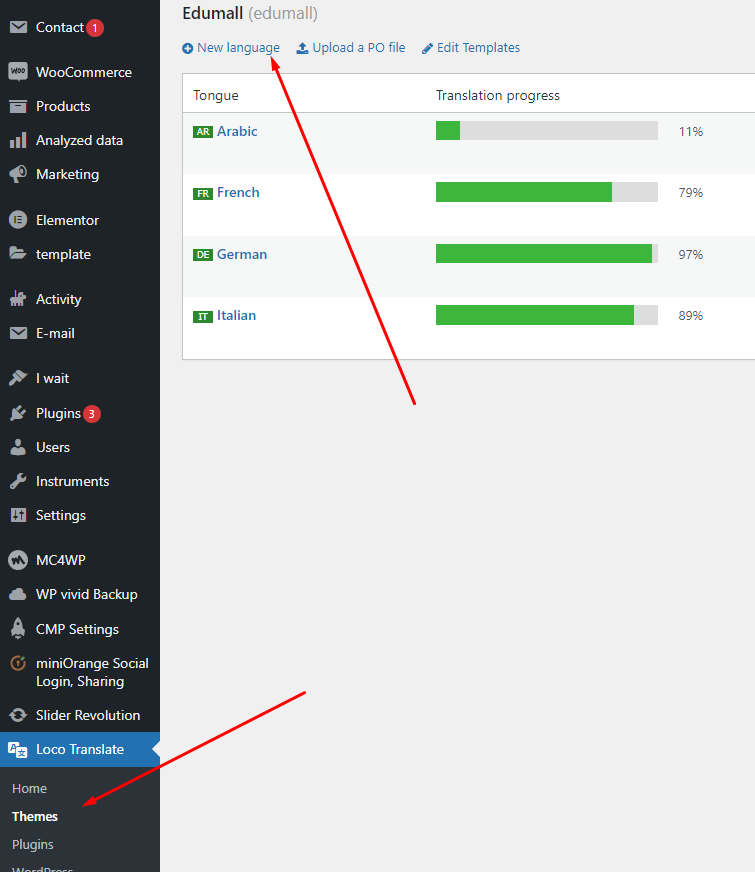755x872 pixels.
Task: Click the 79% progress value
Action: pos(691,193)
